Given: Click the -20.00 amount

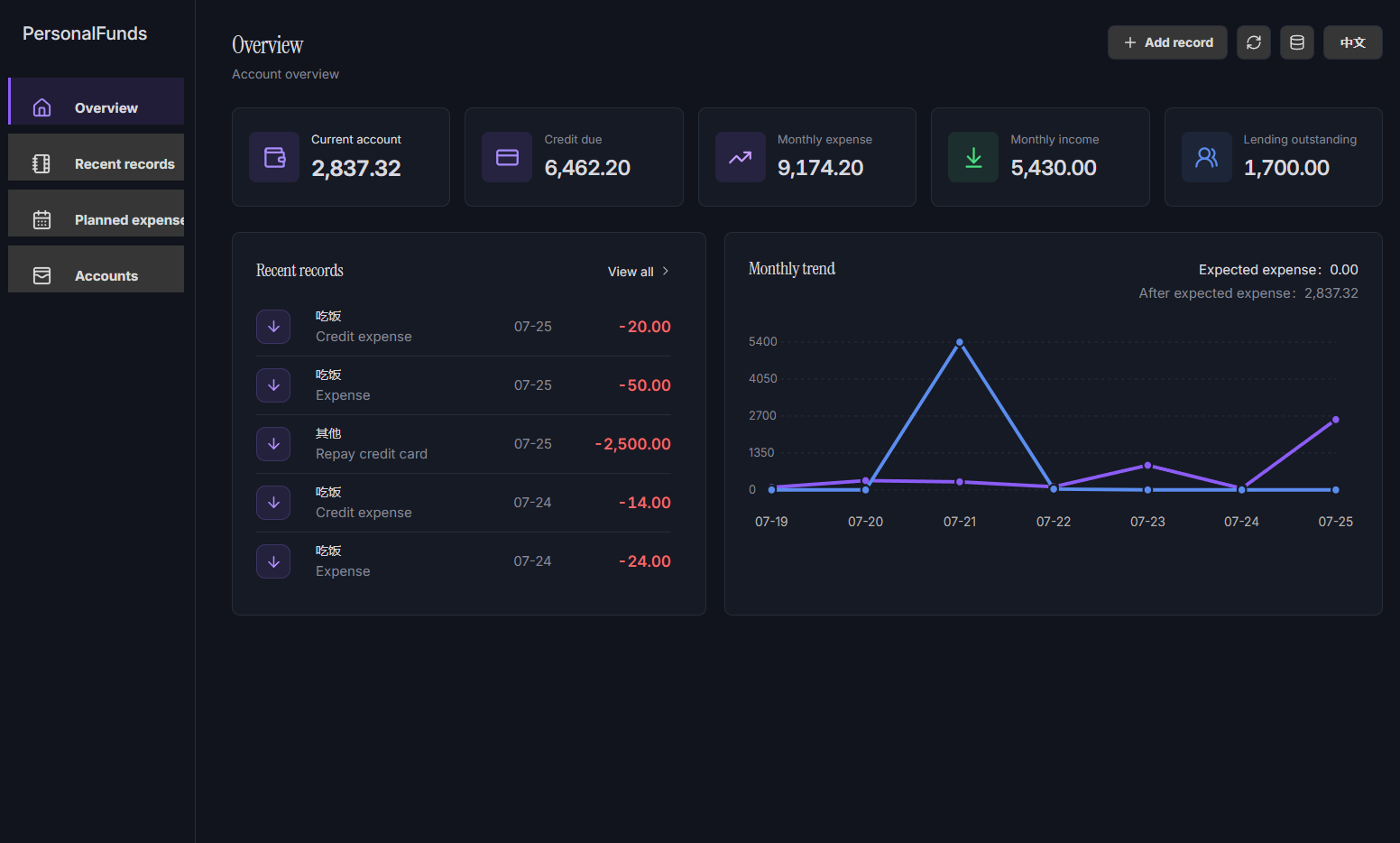Looking at the screenshot, I should tap(645, 327).
